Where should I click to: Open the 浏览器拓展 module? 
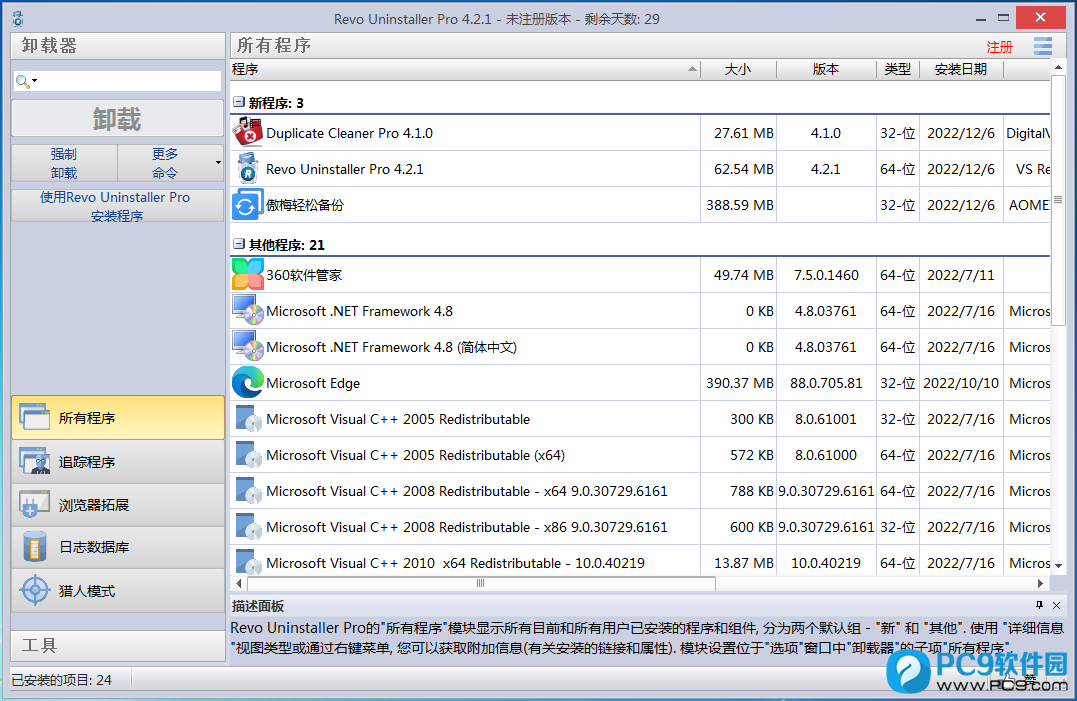[117, 505]
